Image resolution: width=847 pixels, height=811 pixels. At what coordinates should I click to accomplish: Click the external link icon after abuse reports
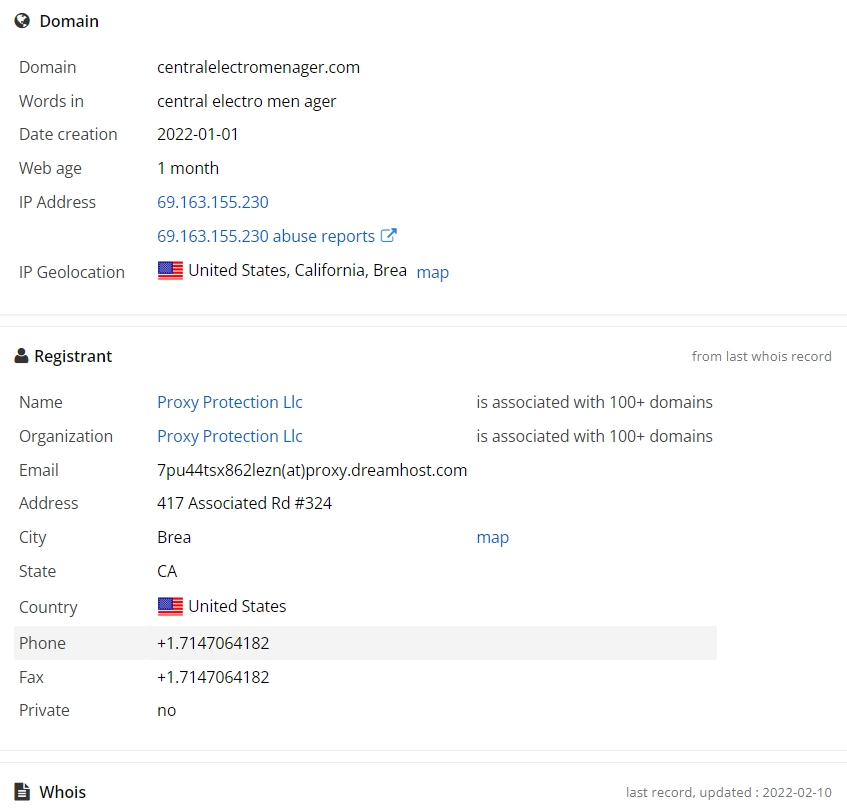[389, 236]
